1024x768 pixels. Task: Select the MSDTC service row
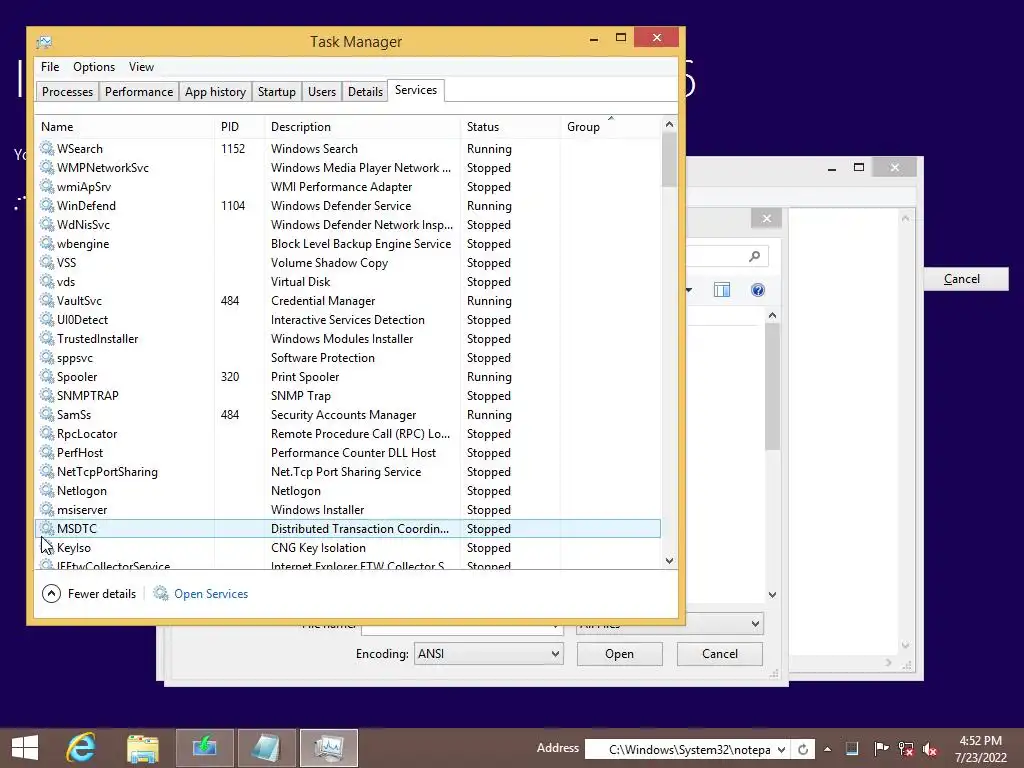click(x=347, y=528)
